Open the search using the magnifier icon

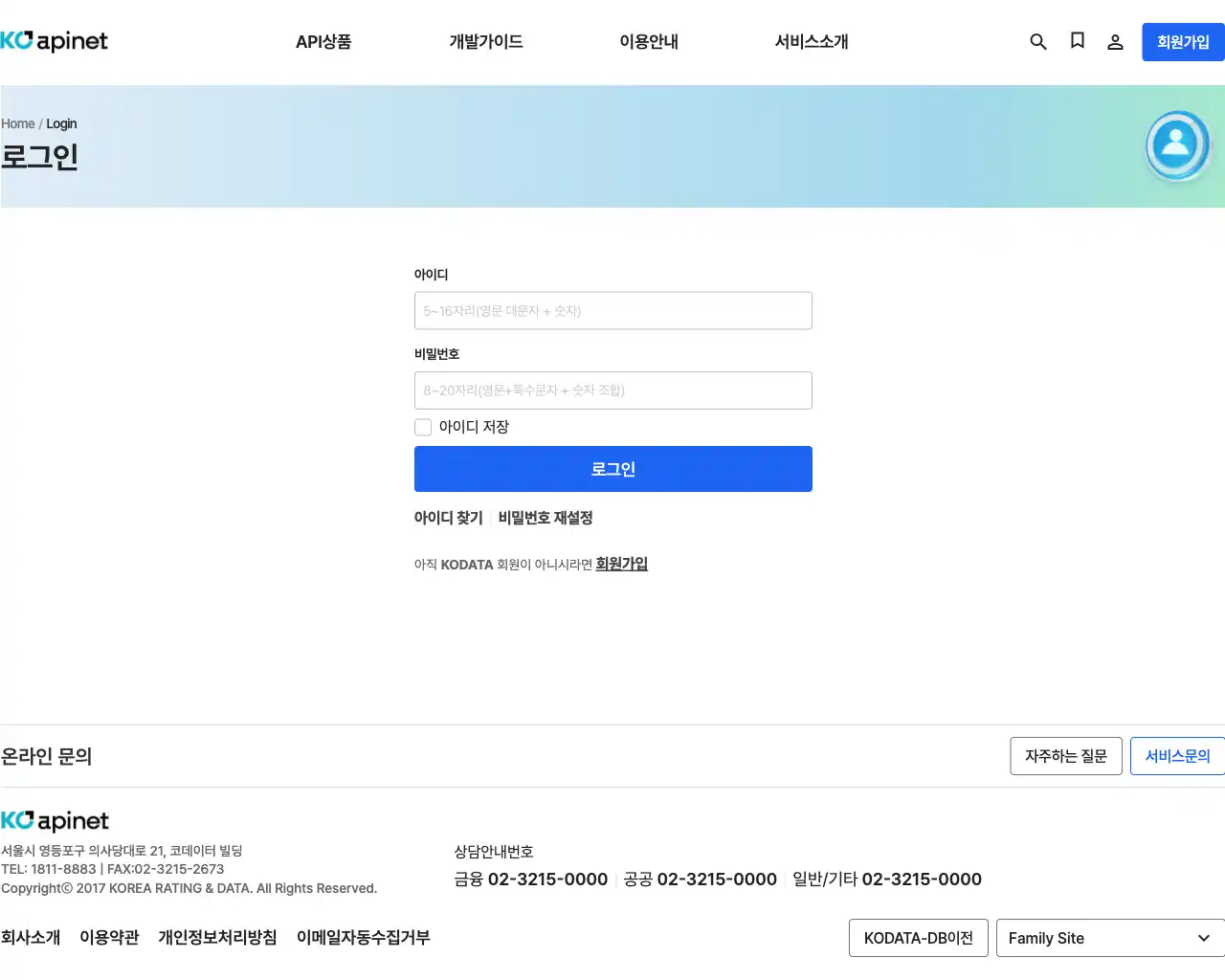click(x=1038, y=42)
